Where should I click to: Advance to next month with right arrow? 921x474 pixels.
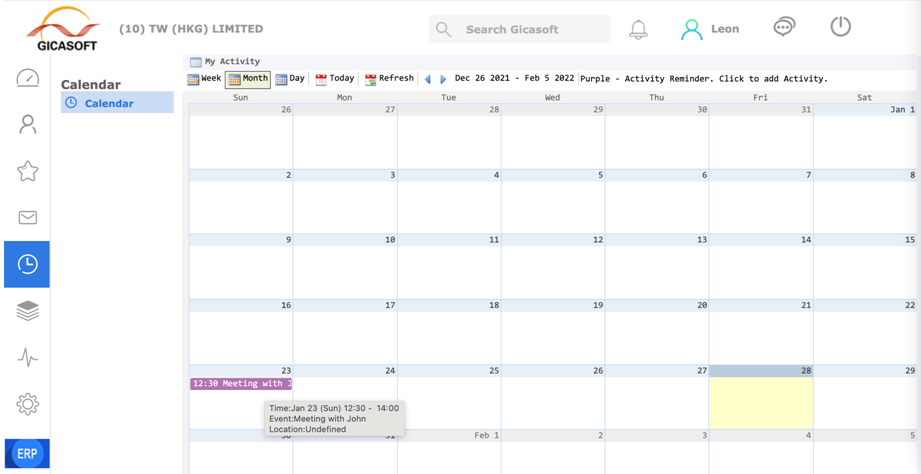coord(443,79)
